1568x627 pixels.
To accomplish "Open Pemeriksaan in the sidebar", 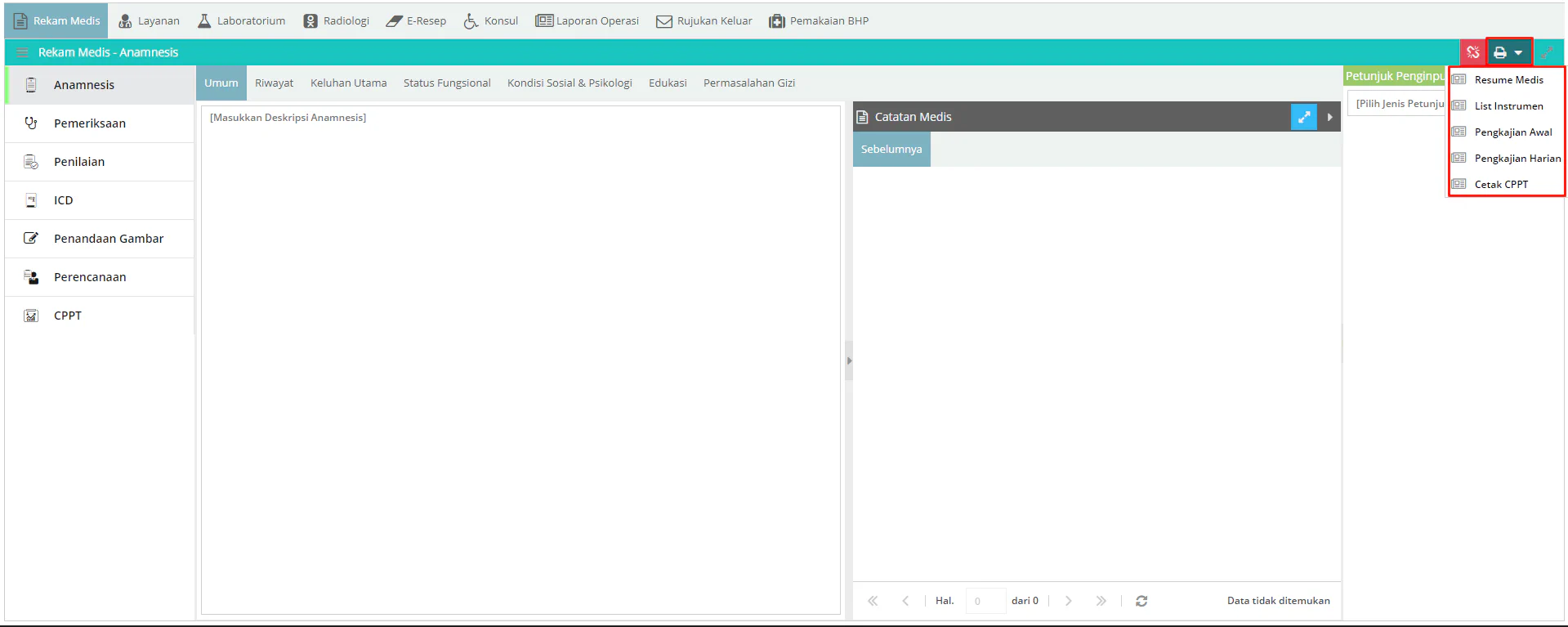I will [100, 123].
